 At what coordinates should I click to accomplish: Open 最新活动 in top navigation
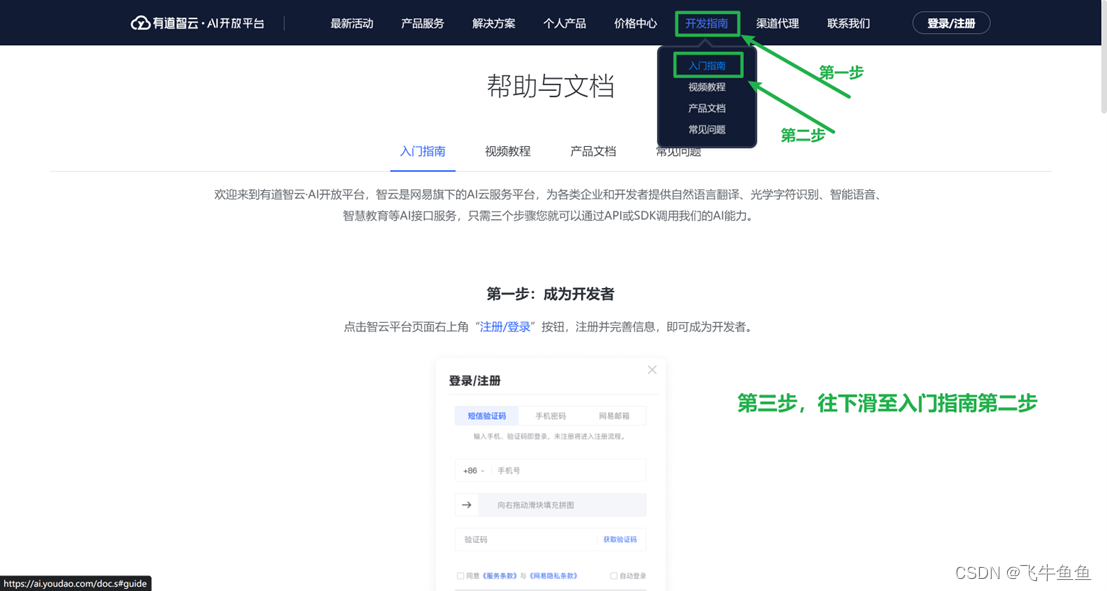(x=352, y=23)
